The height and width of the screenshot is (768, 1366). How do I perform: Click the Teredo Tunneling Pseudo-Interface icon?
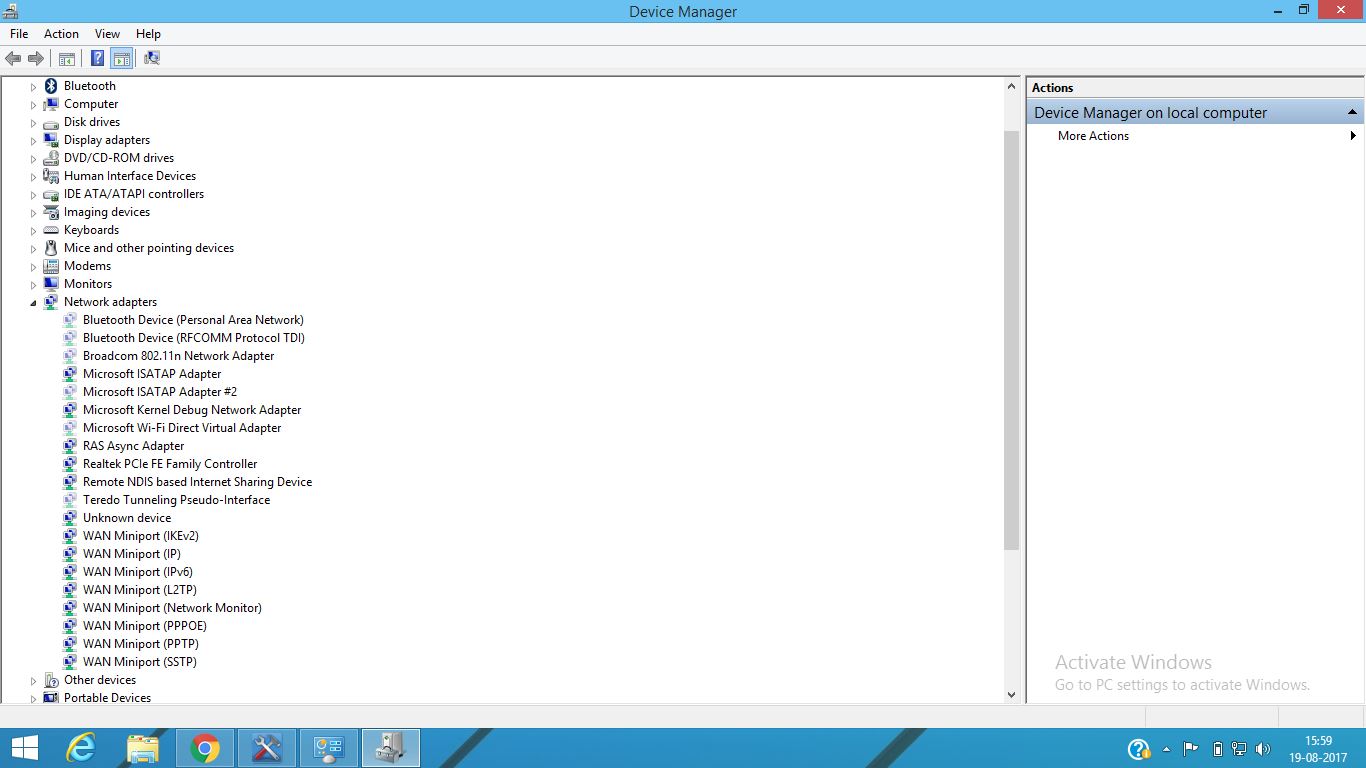click(70, 500)
